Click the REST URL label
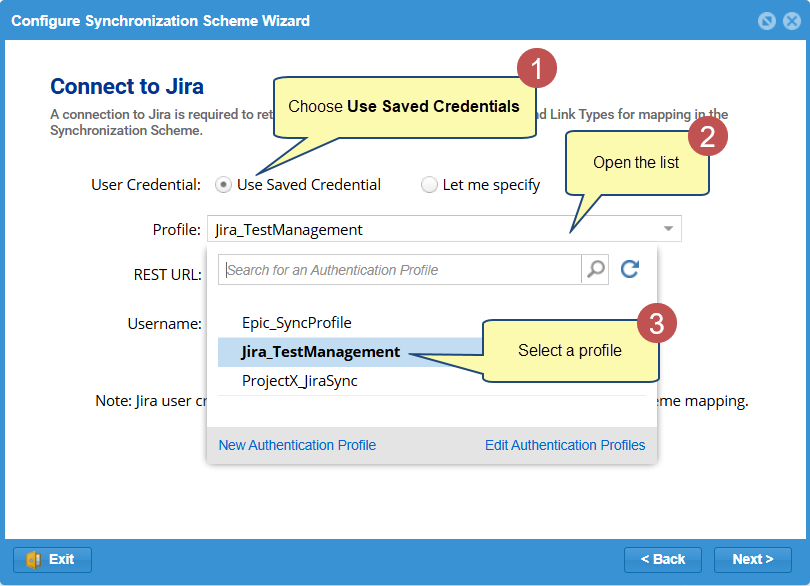 (167, 274)
